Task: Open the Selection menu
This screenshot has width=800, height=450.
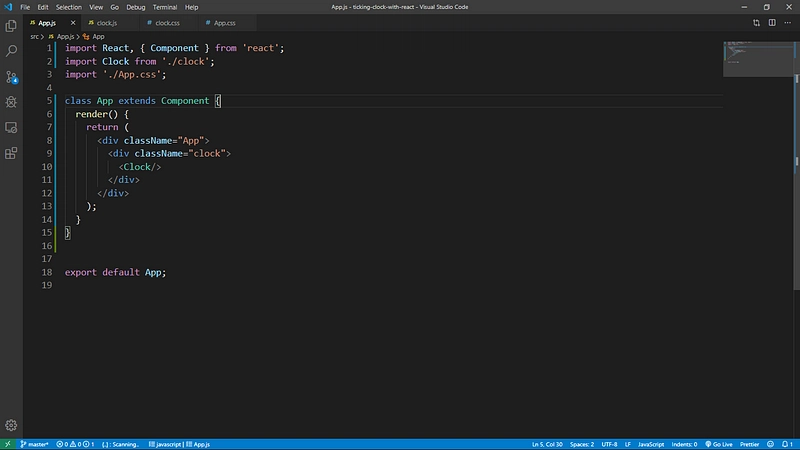Action: point(68,7)
